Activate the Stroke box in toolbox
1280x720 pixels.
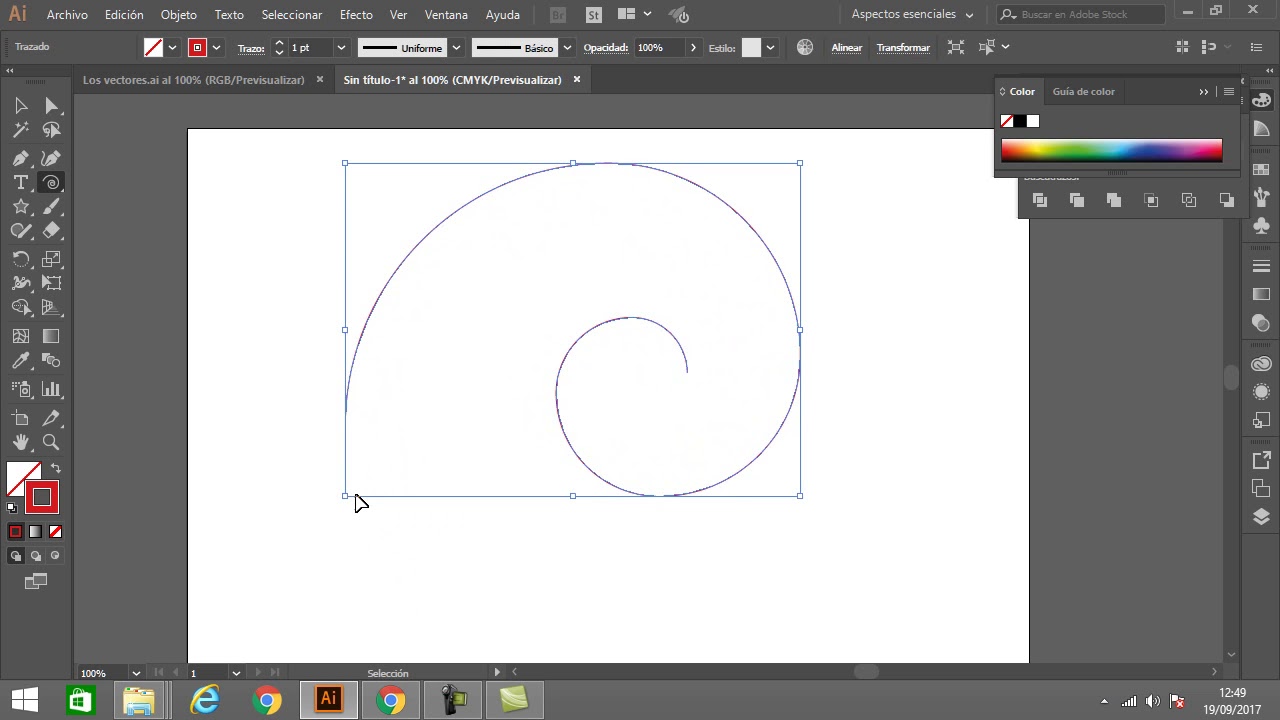(x=42, y=497)
